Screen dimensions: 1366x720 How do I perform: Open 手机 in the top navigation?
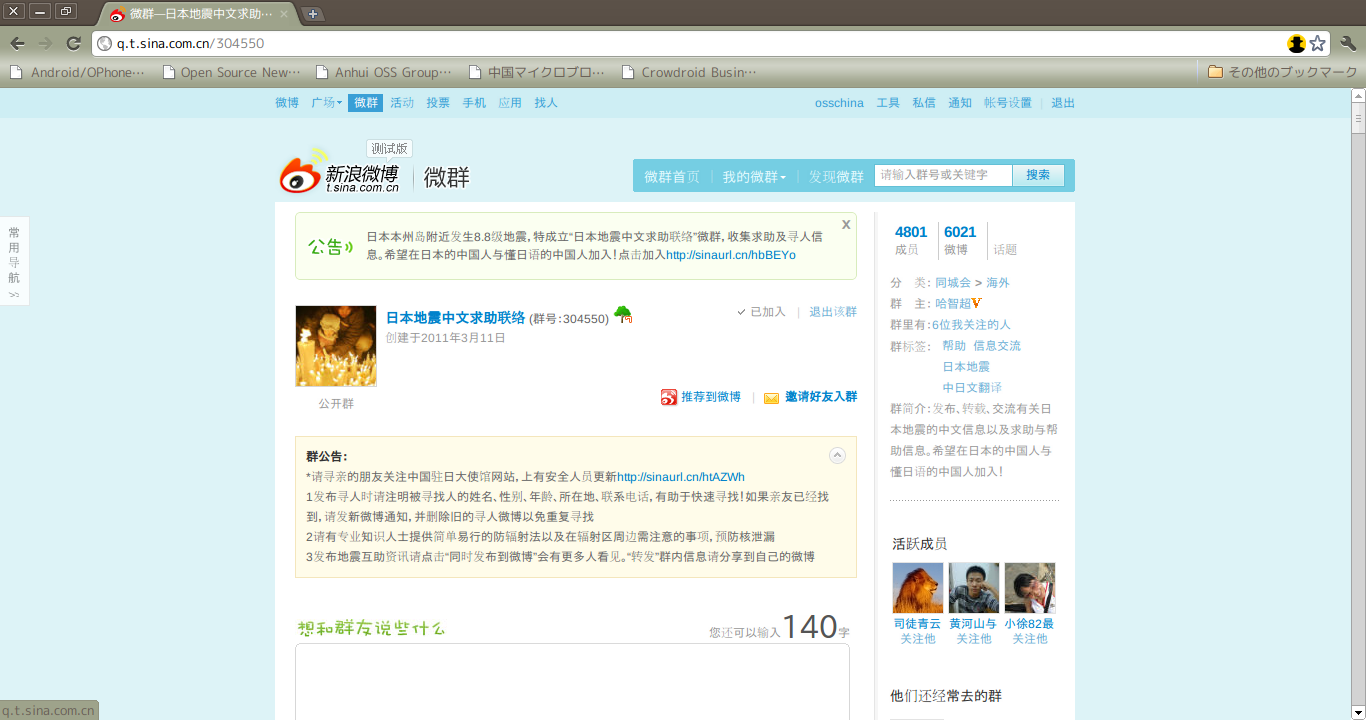pyautogui.click(x=474, y=103)
